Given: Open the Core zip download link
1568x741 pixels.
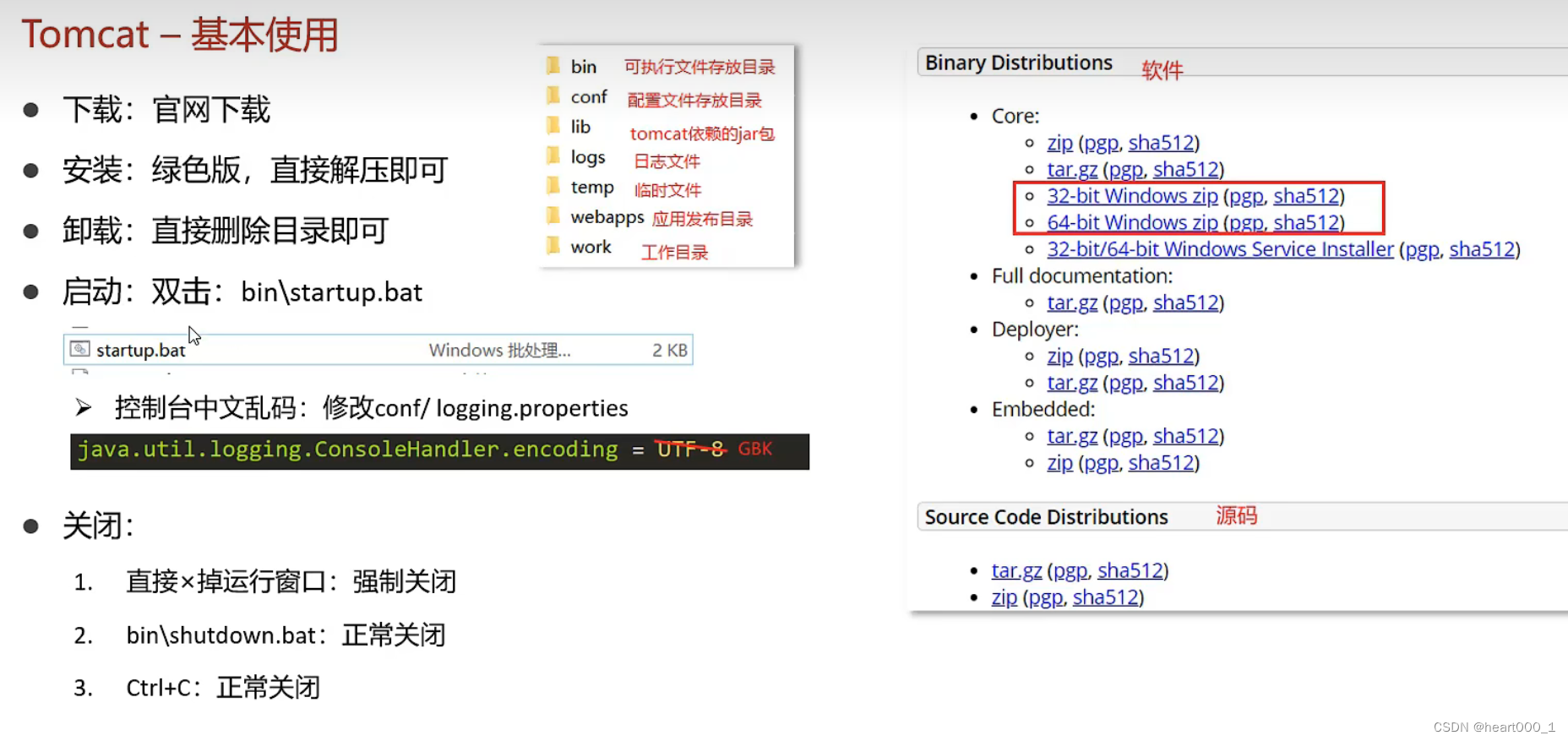Looking at the screenshot, I should click(1059, 143).
